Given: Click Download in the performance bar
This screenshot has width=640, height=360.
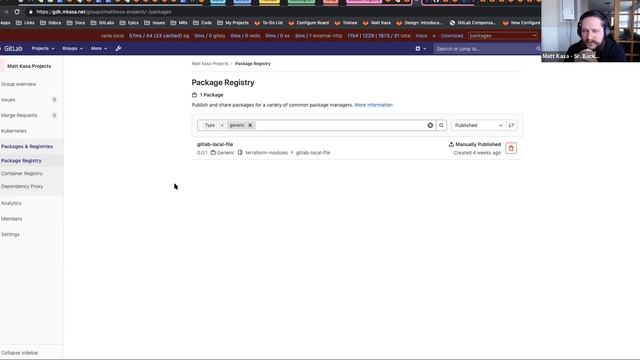Looking at the screenshot, I should pos(452,36).
